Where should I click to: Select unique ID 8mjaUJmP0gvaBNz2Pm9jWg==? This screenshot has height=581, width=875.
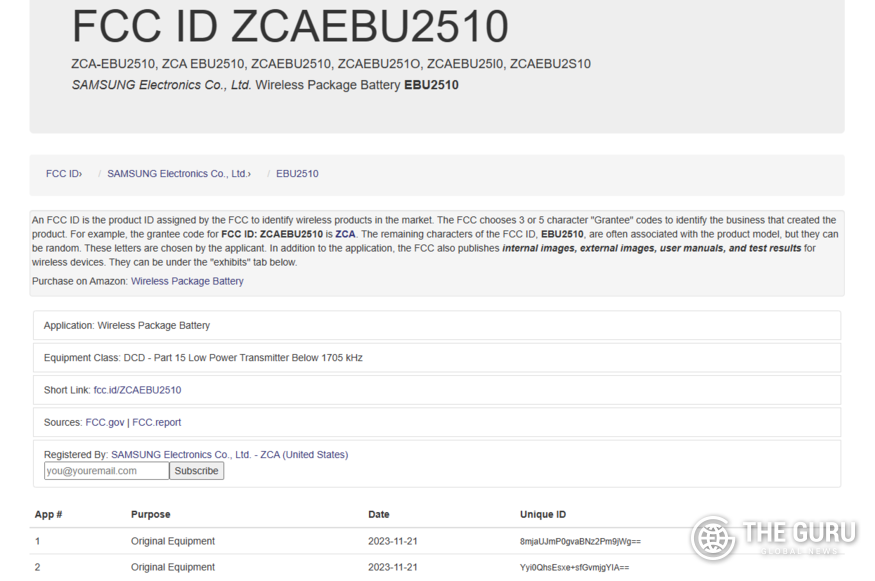(x=580, y=541)
